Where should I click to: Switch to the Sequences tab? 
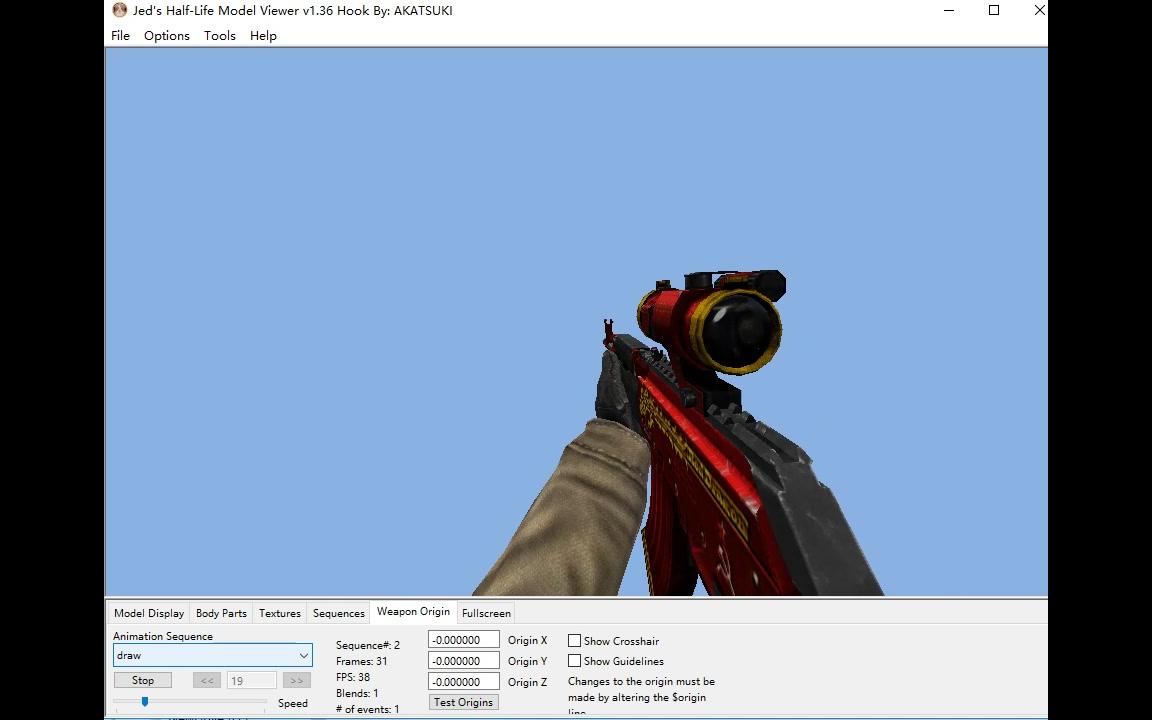coord(338,613)
